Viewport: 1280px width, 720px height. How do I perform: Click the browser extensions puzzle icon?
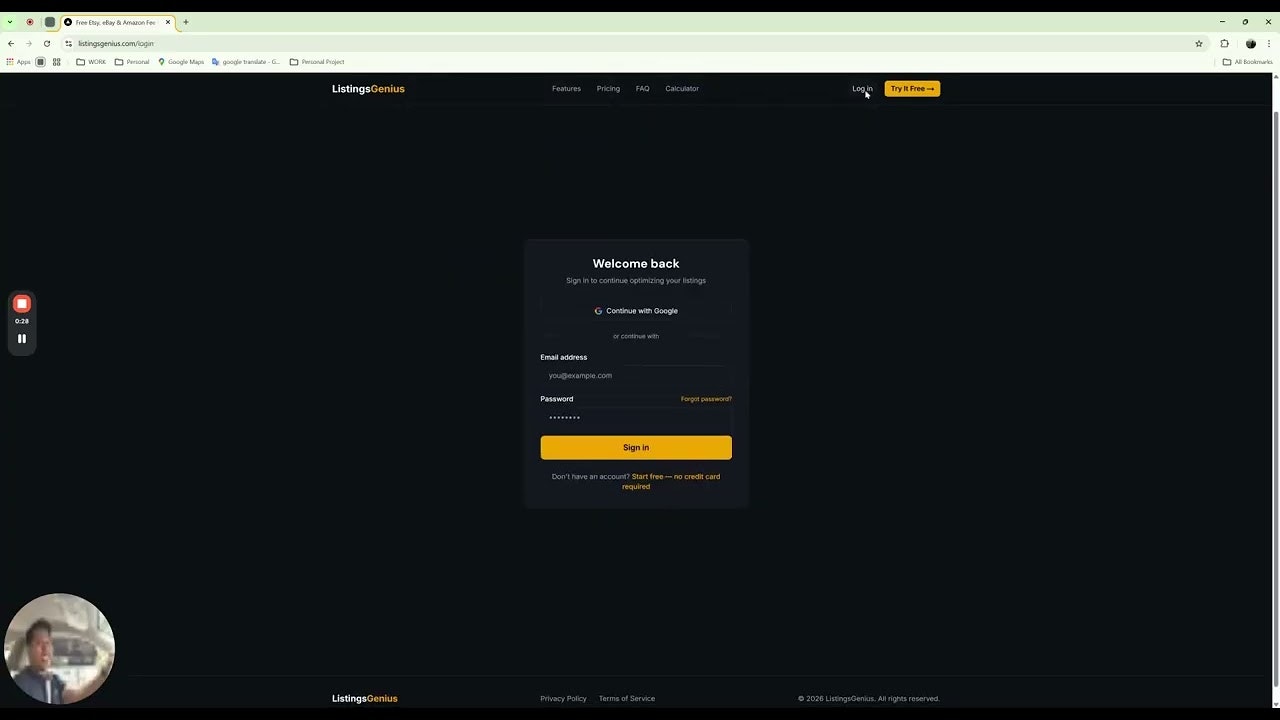click(x=1224, y=43)
